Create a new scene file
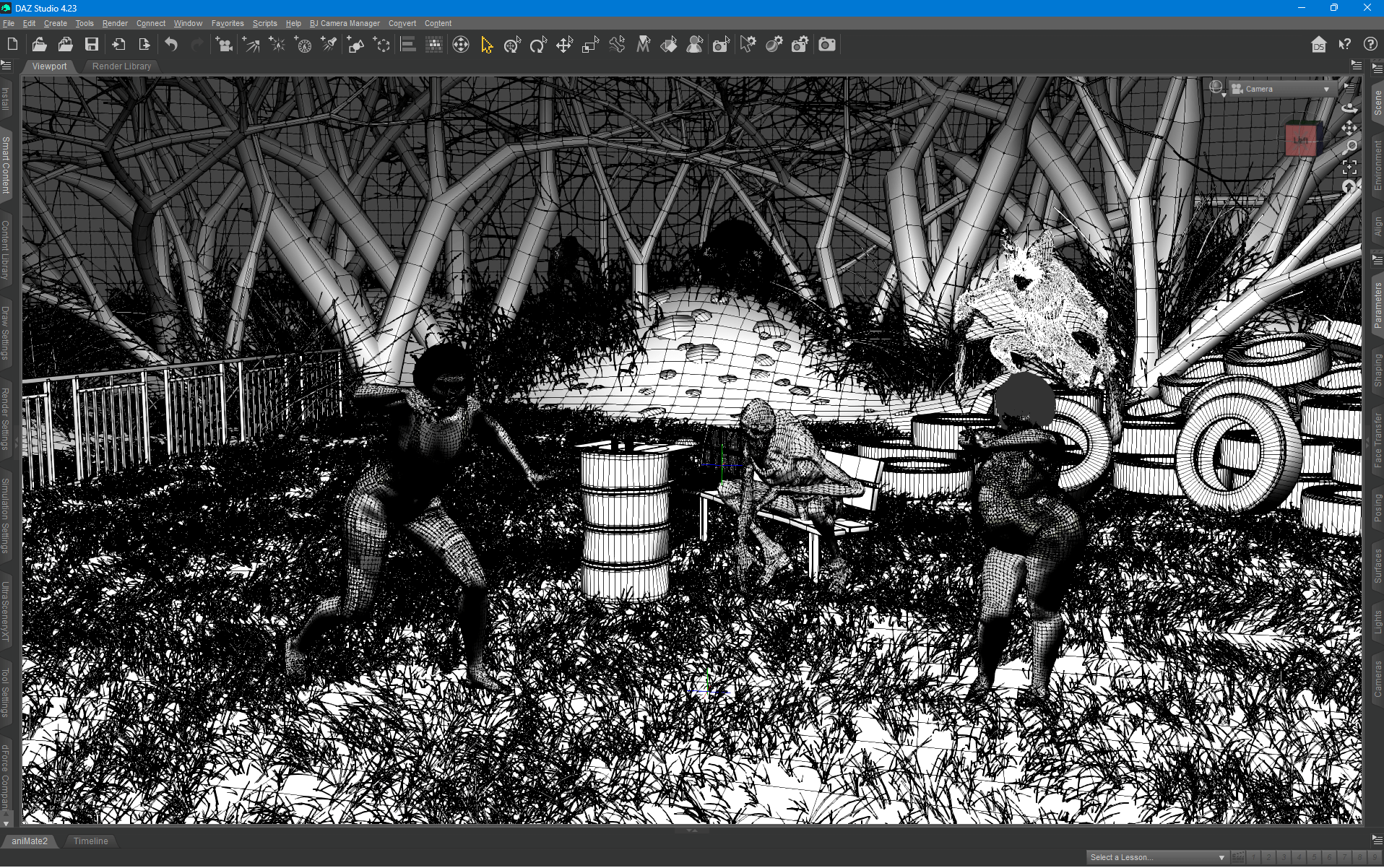This screenshot has width=1384, height=868. coord(12,45)
